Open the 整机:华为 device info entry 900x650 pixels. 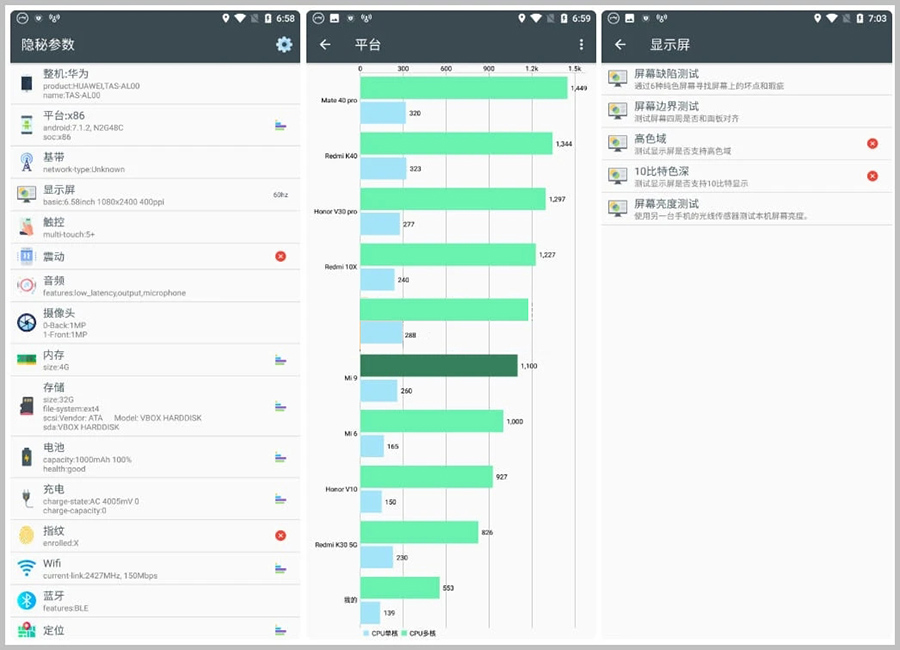point(150,81)
